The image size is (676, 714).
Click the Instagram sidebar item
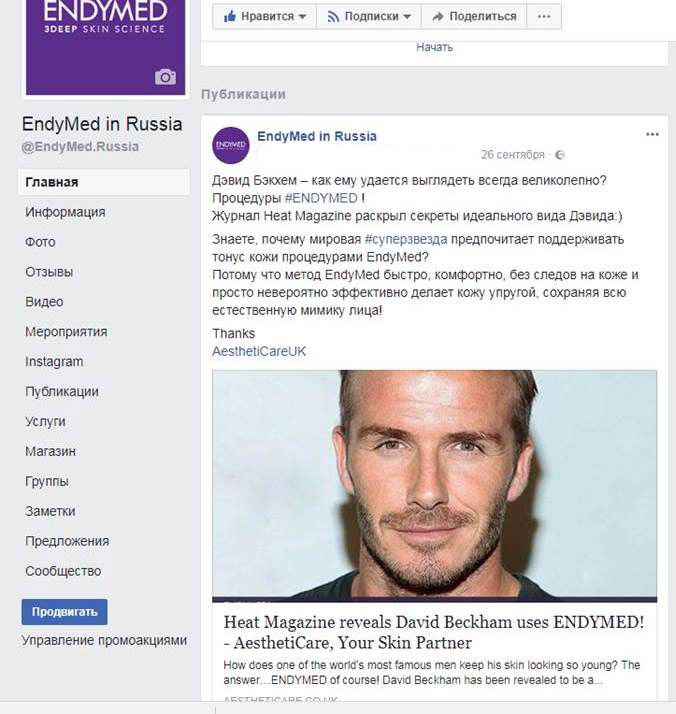tap(54, 362)
